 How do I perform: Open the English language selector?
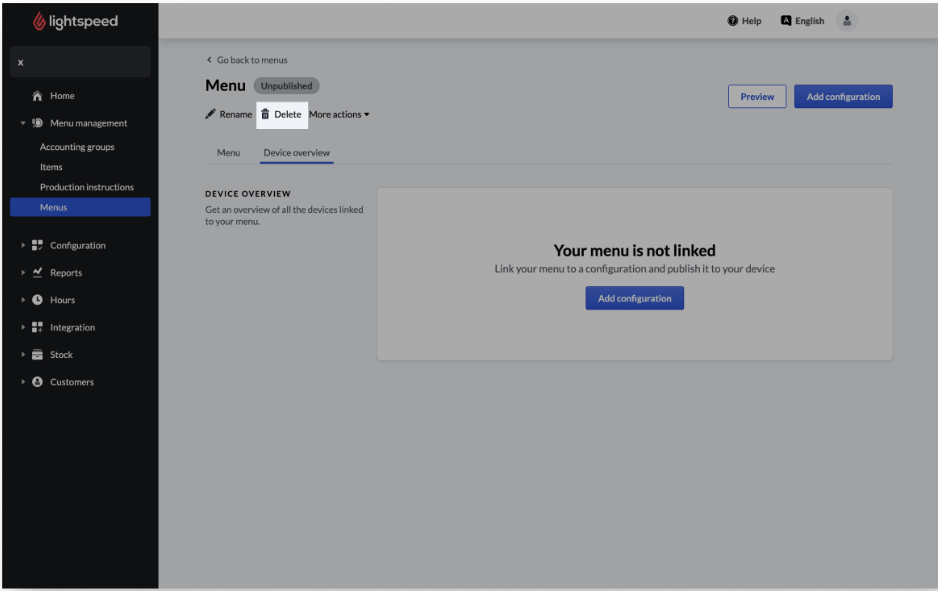[803, 21]
